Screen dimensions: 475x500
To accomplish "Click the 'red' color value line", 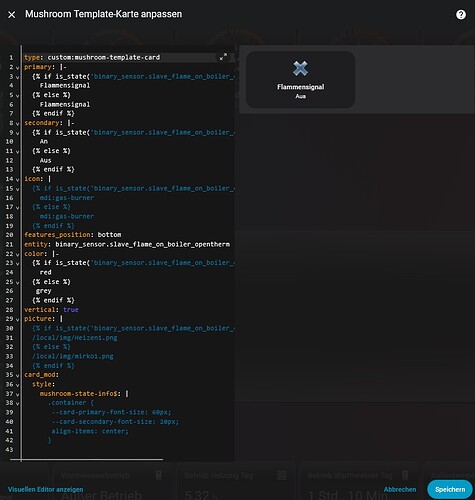I will pos(46,272).
